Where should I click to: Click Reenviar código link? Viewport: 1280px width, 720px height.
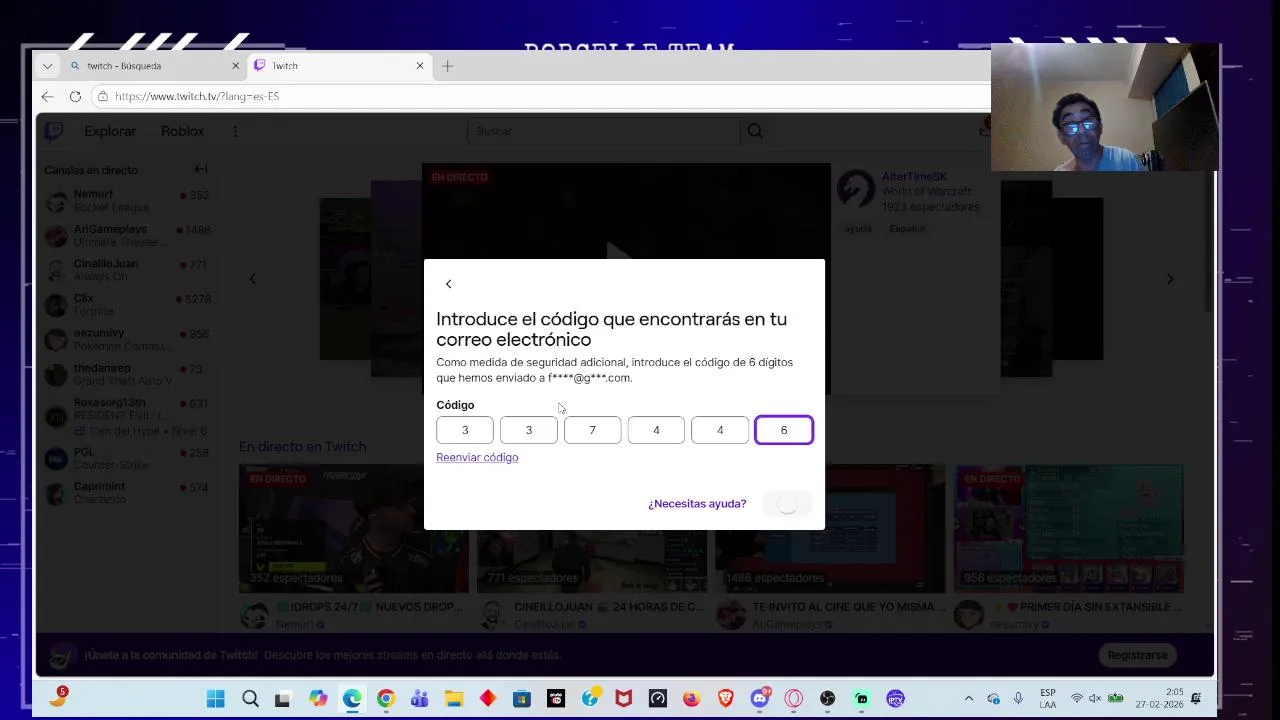pyautogui.click(x=477, y=457)
